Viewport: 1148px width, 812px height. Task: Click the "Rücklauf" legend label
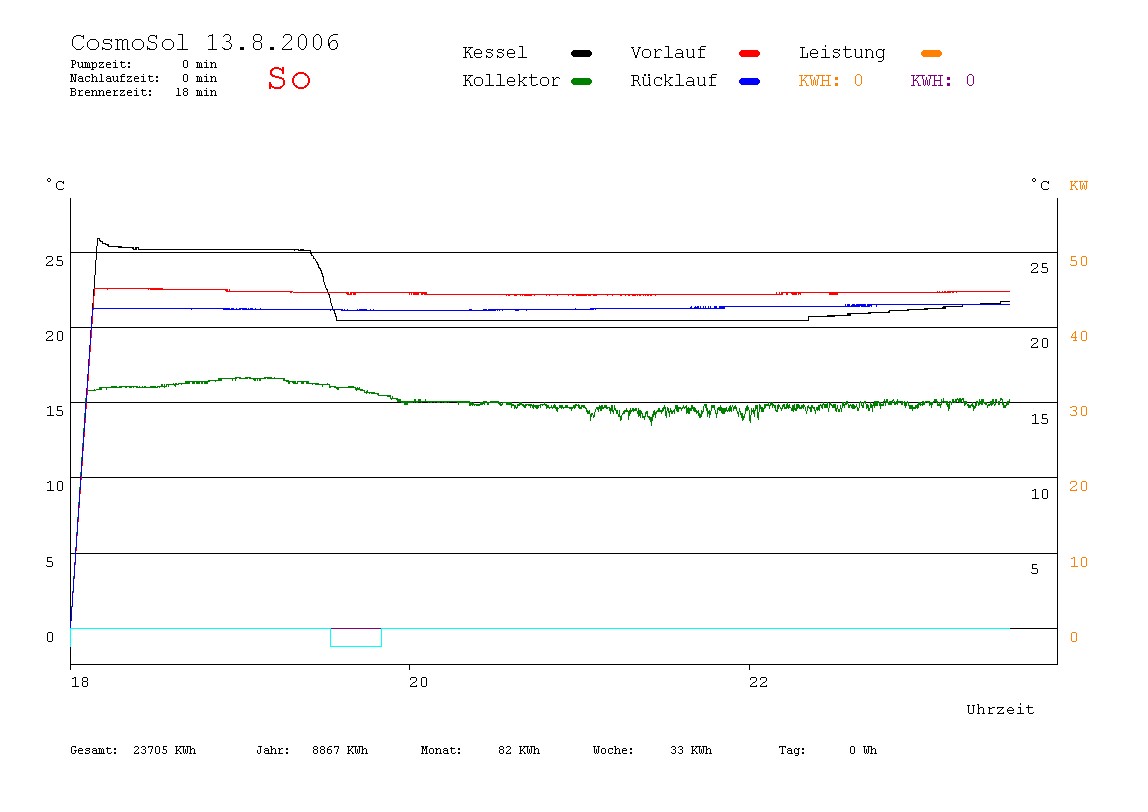pyautogui.click(x=674, y=81)
